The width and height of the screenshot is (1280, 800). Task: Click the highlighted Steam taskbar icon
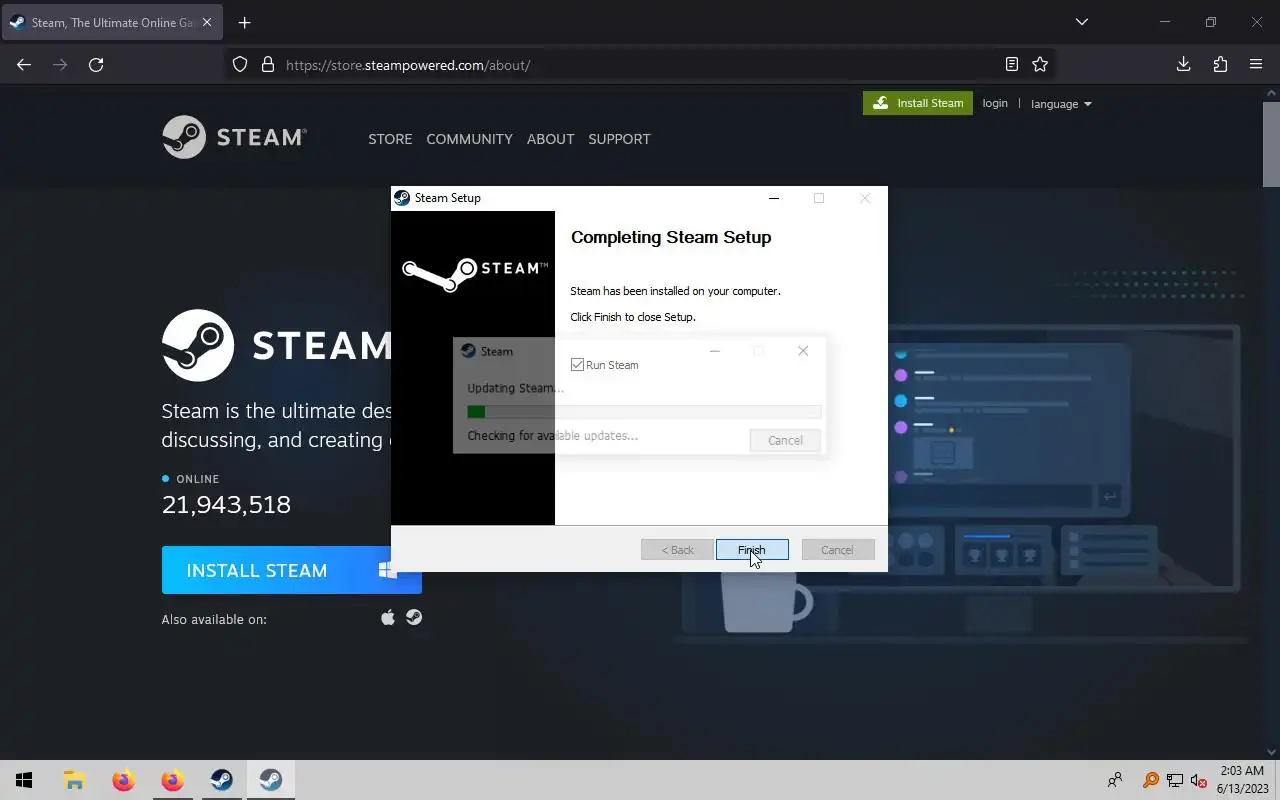click(270, 780)
